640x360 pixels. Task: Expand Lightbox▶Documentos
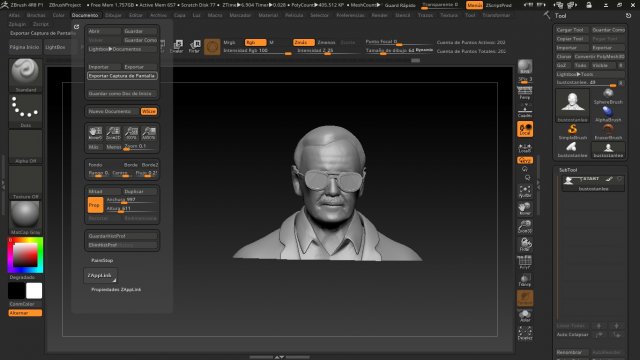[122, 49]
